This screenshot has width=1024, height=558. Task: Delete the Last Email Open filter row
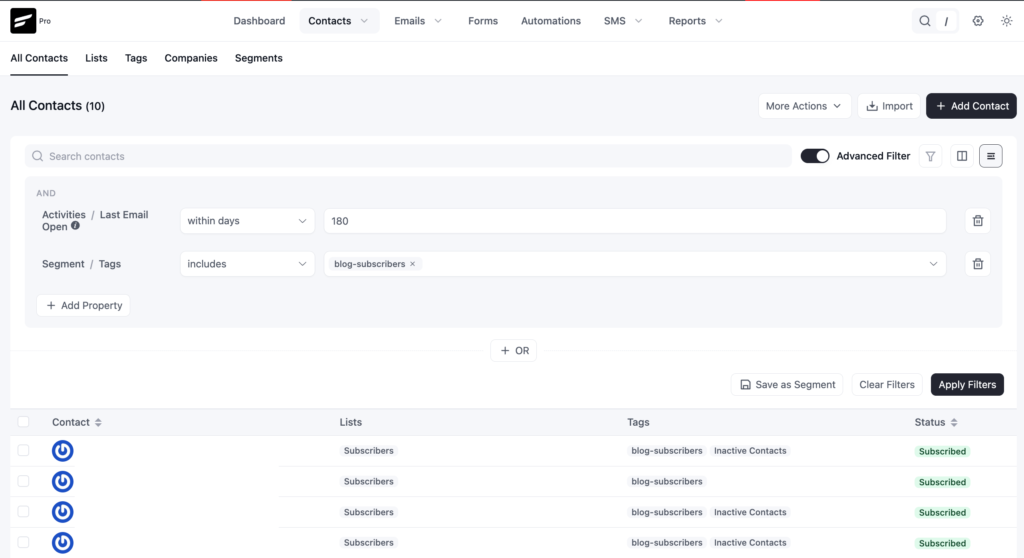[978, 221]
